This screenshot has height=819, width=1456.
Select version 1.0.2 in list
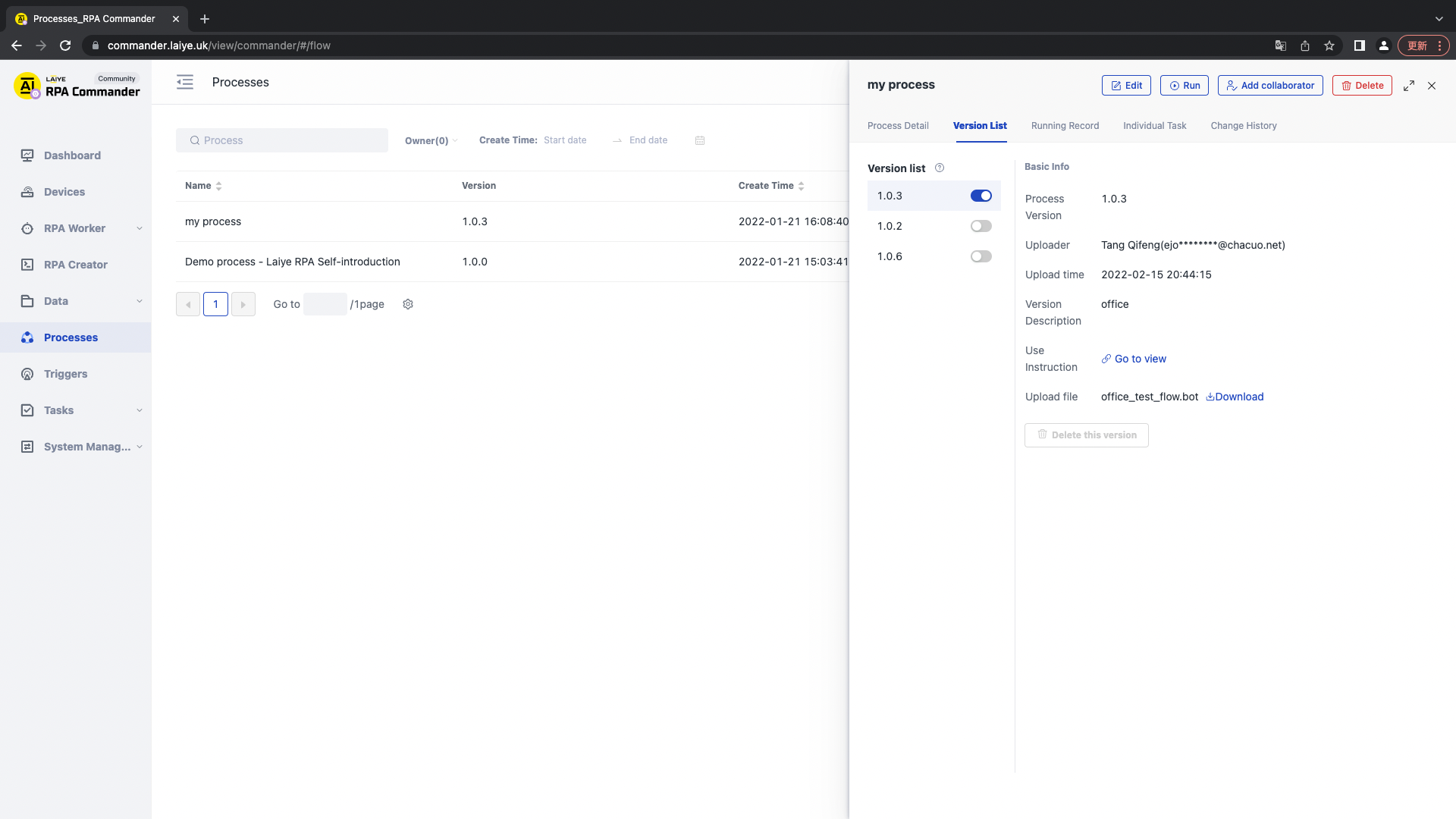[x=934, y=226]
